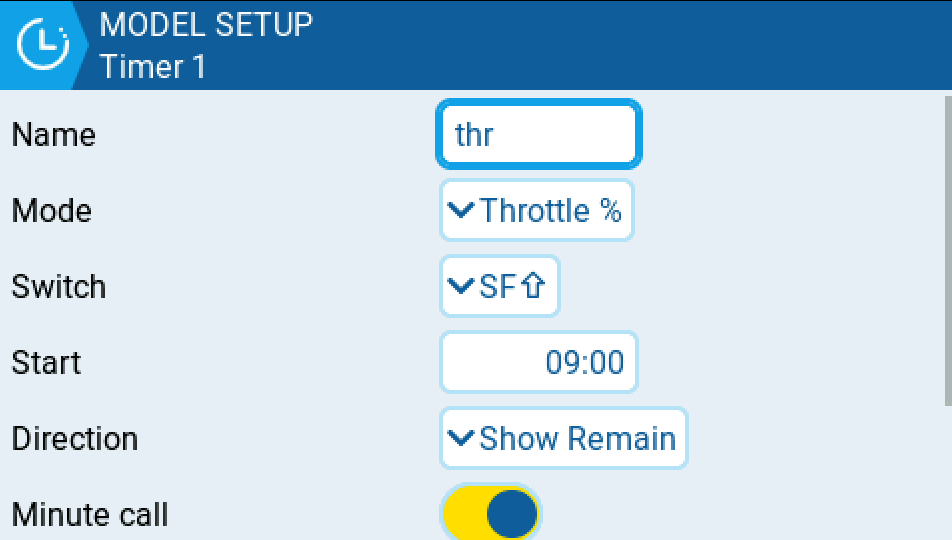Click the Start label text
952x540 pixels.
47,362
